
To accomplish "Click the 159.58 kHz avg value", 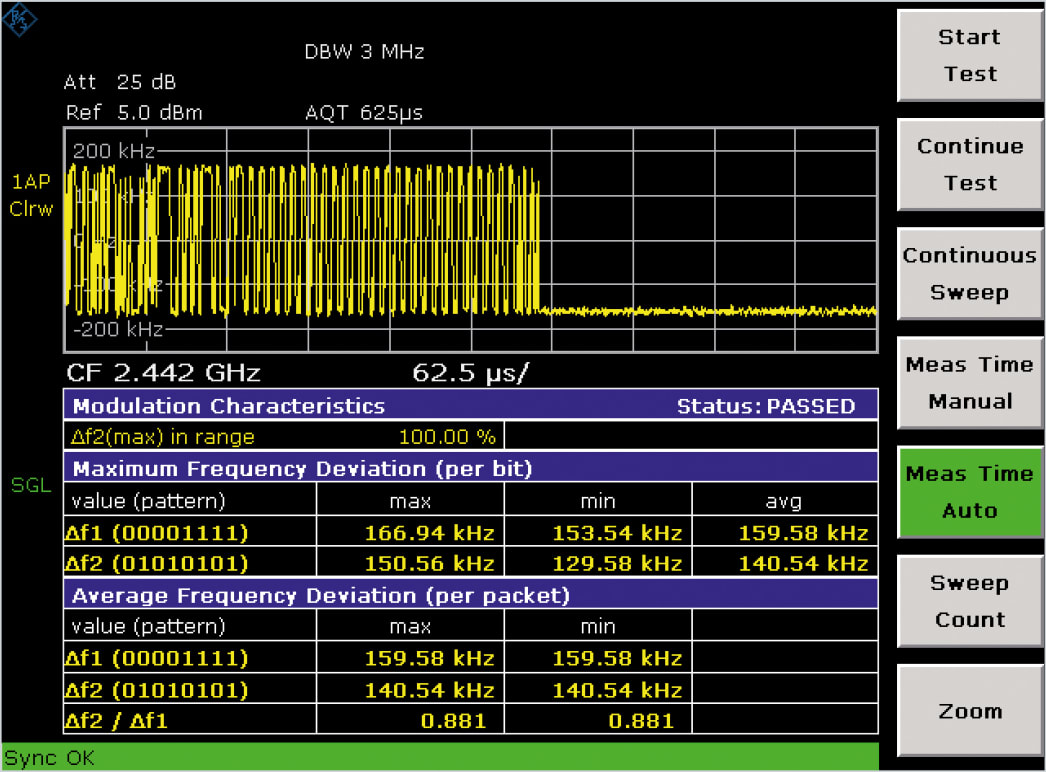I will (x=803, y=533).
